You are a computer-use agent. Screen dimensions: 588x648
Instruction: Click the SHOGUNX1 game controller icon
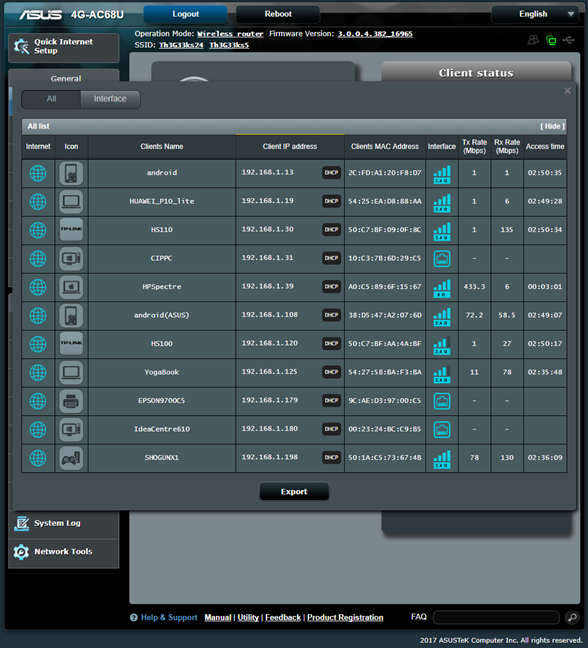coord(71,458)
